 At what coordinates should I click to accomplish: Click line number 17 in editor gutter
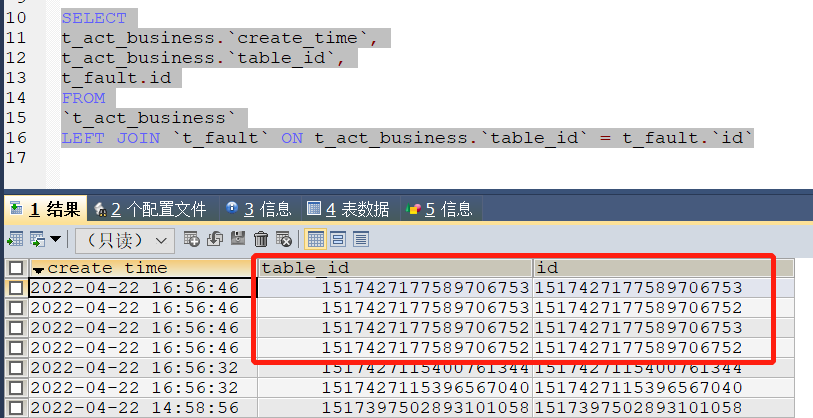pyautogui.click(x=16, y=158)
